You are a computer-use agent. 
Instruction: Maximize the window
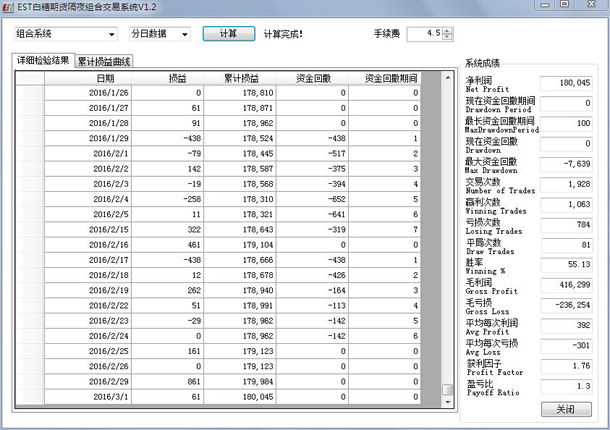click(564, 5)
